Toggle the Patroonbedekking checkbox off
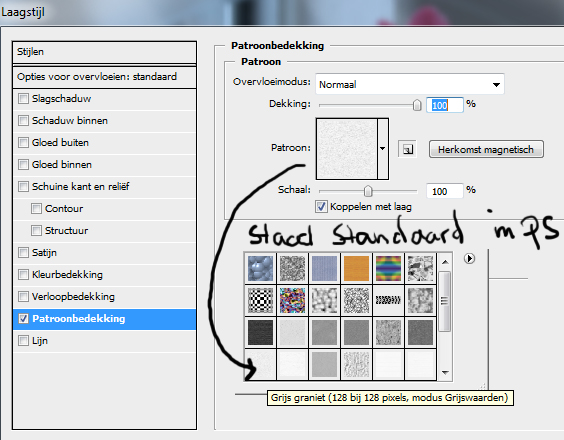Screen dimensions: 564x440 click(23, 318)
